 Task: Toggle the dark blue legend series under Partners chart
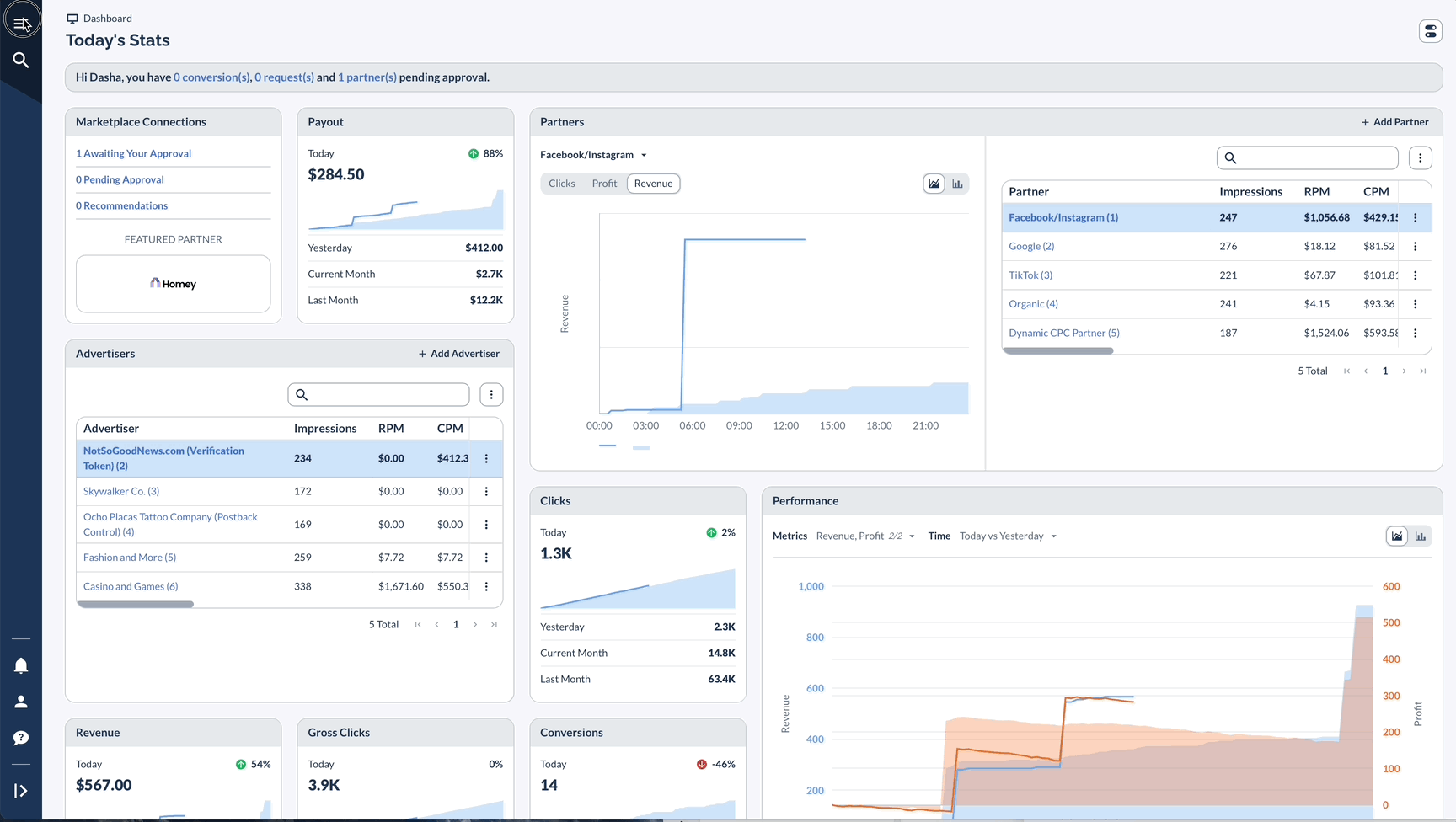608,446
